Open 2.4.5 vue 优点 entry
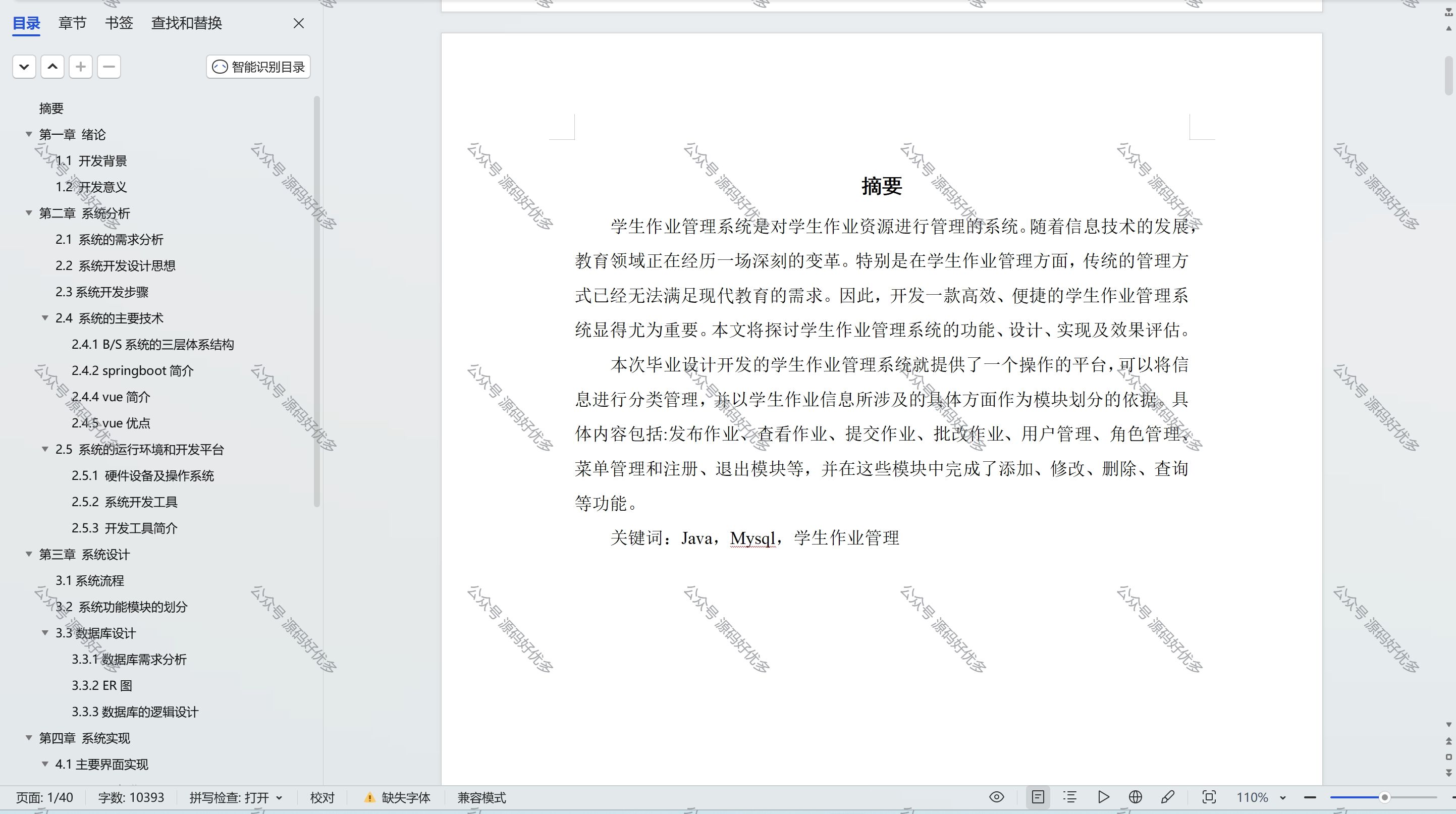This screenshot has height=814, width=1456. coord(111,423)
